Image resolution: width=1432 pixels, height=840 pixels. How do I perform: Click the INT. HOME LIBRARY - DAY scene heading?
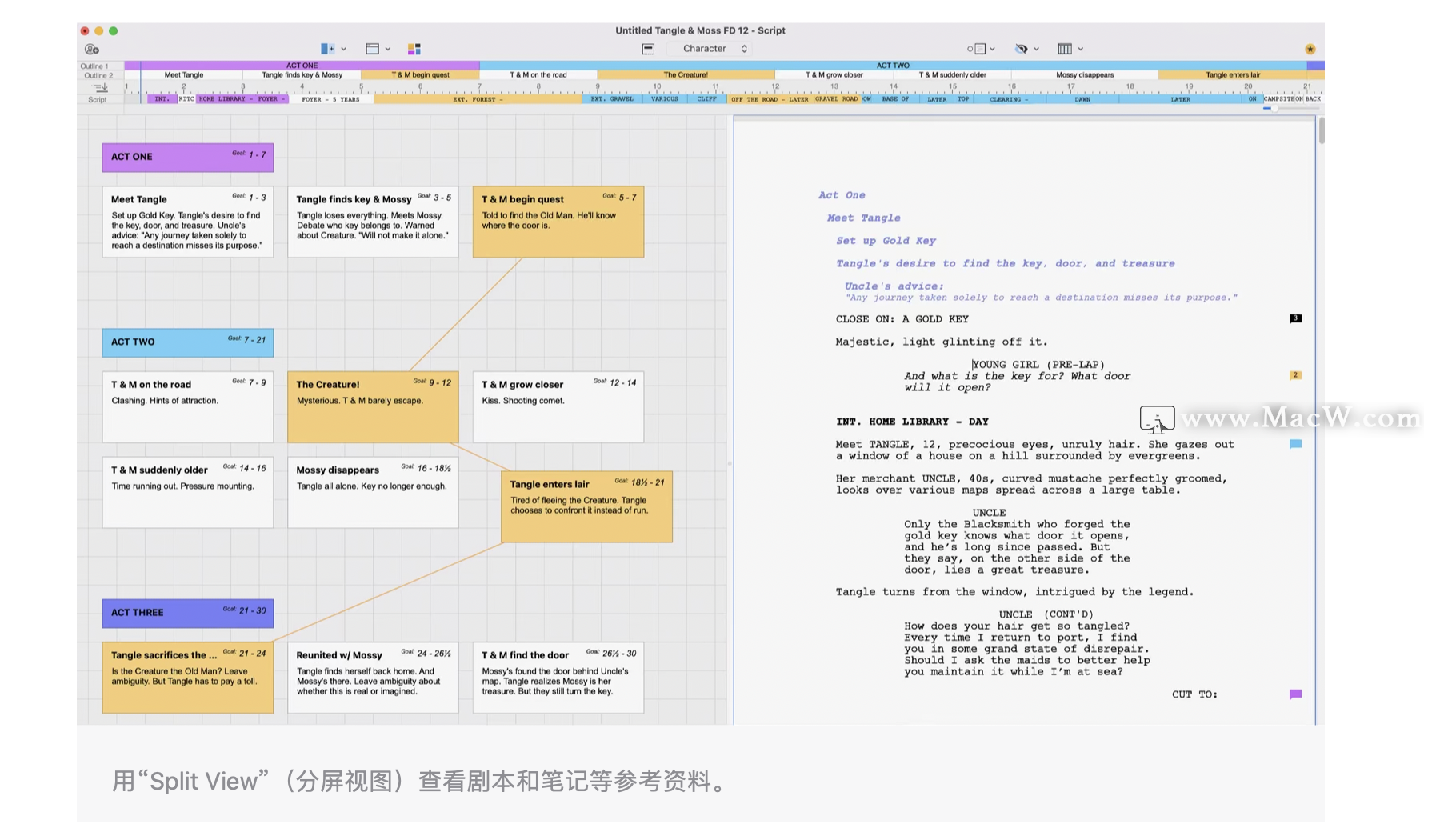point(912,422)
